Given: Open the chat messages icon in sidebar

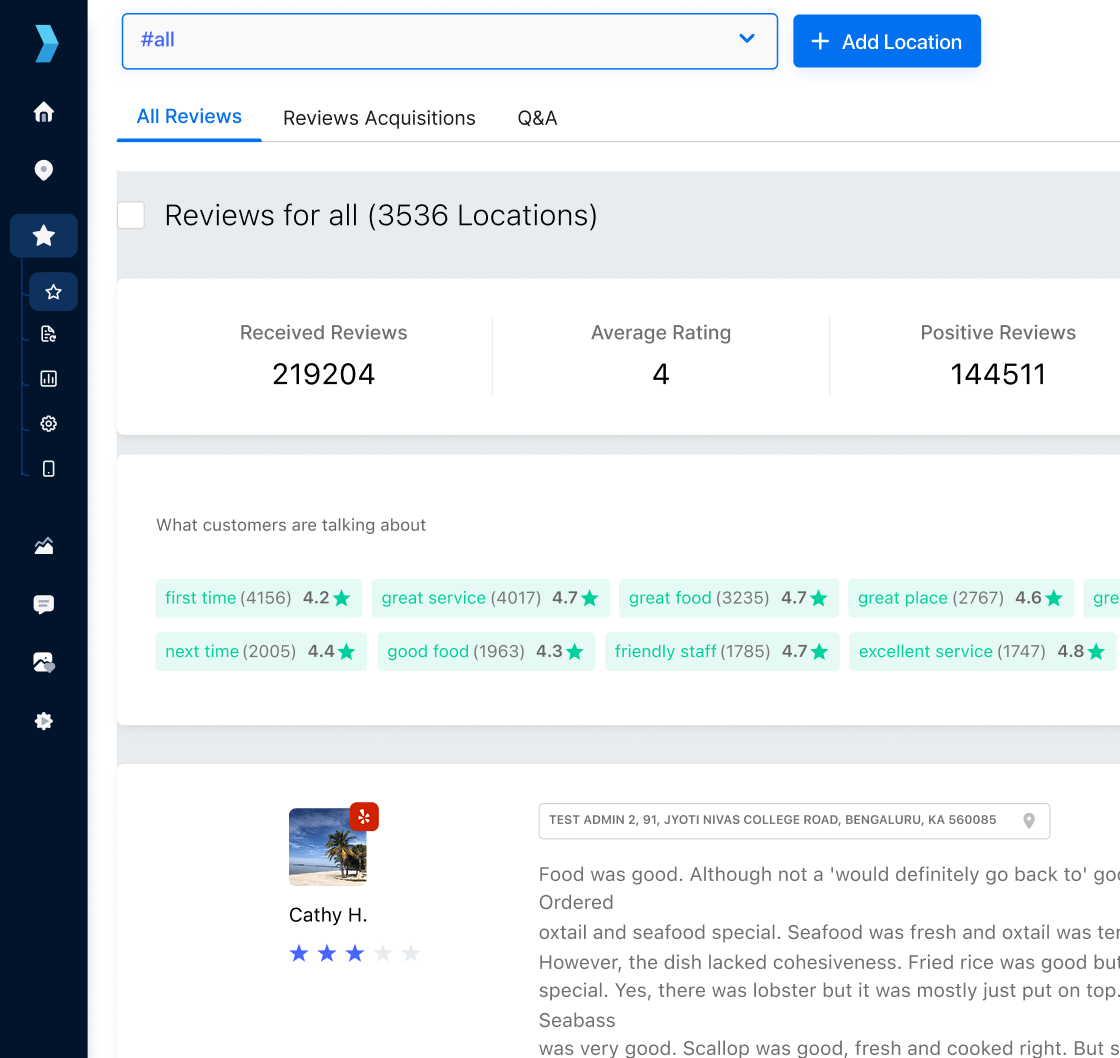Looking at the screenshot, I should (44, 604).
